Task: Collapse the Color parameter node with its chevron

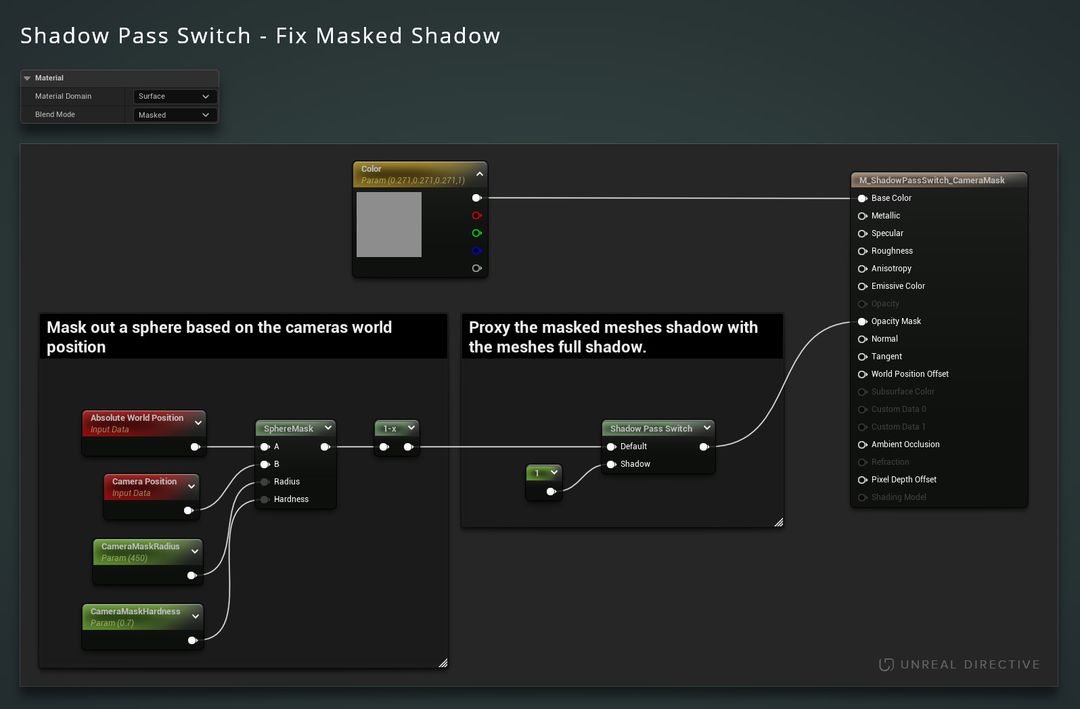Action: [x=479, y=174]
